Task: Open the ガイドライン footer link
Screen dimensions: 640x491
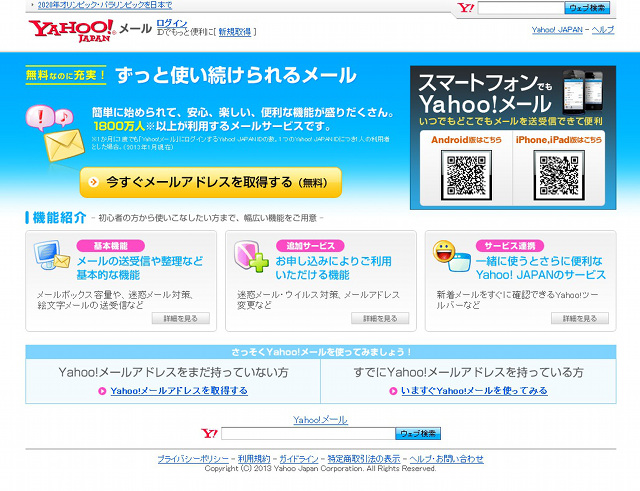Action: pyautogui.click(x=299, y=459)
